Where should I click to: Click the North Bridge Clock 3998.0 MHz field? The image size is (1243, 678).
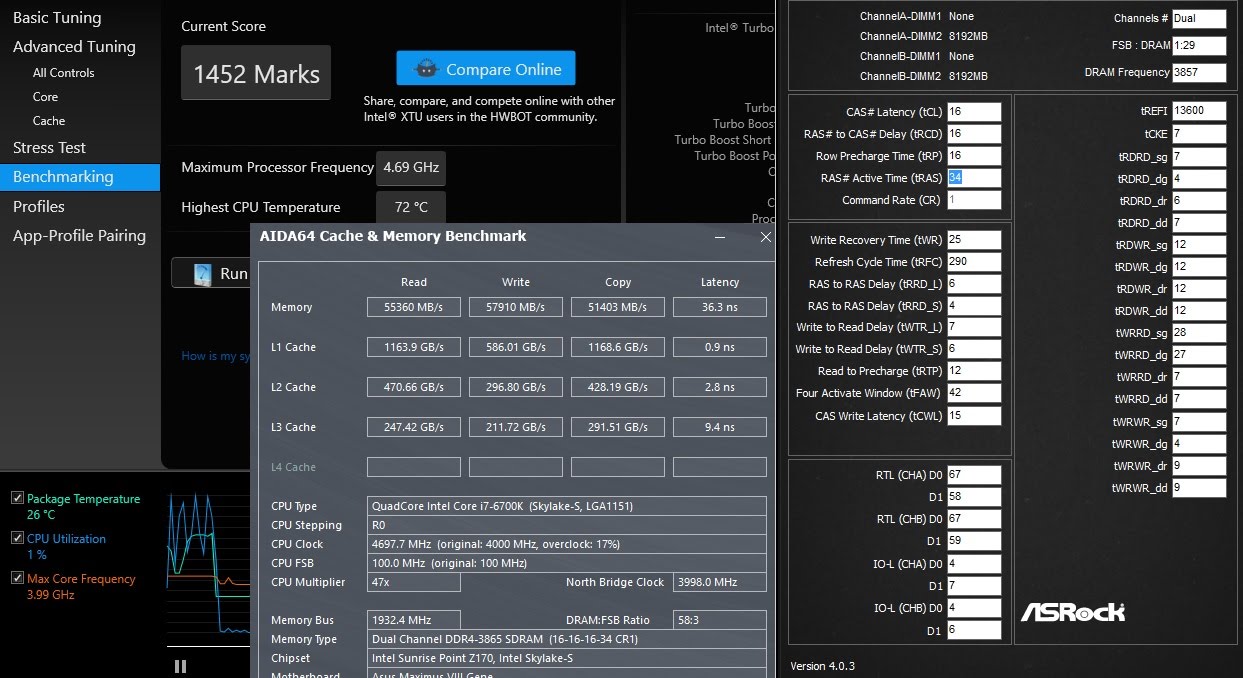[720, 582]
